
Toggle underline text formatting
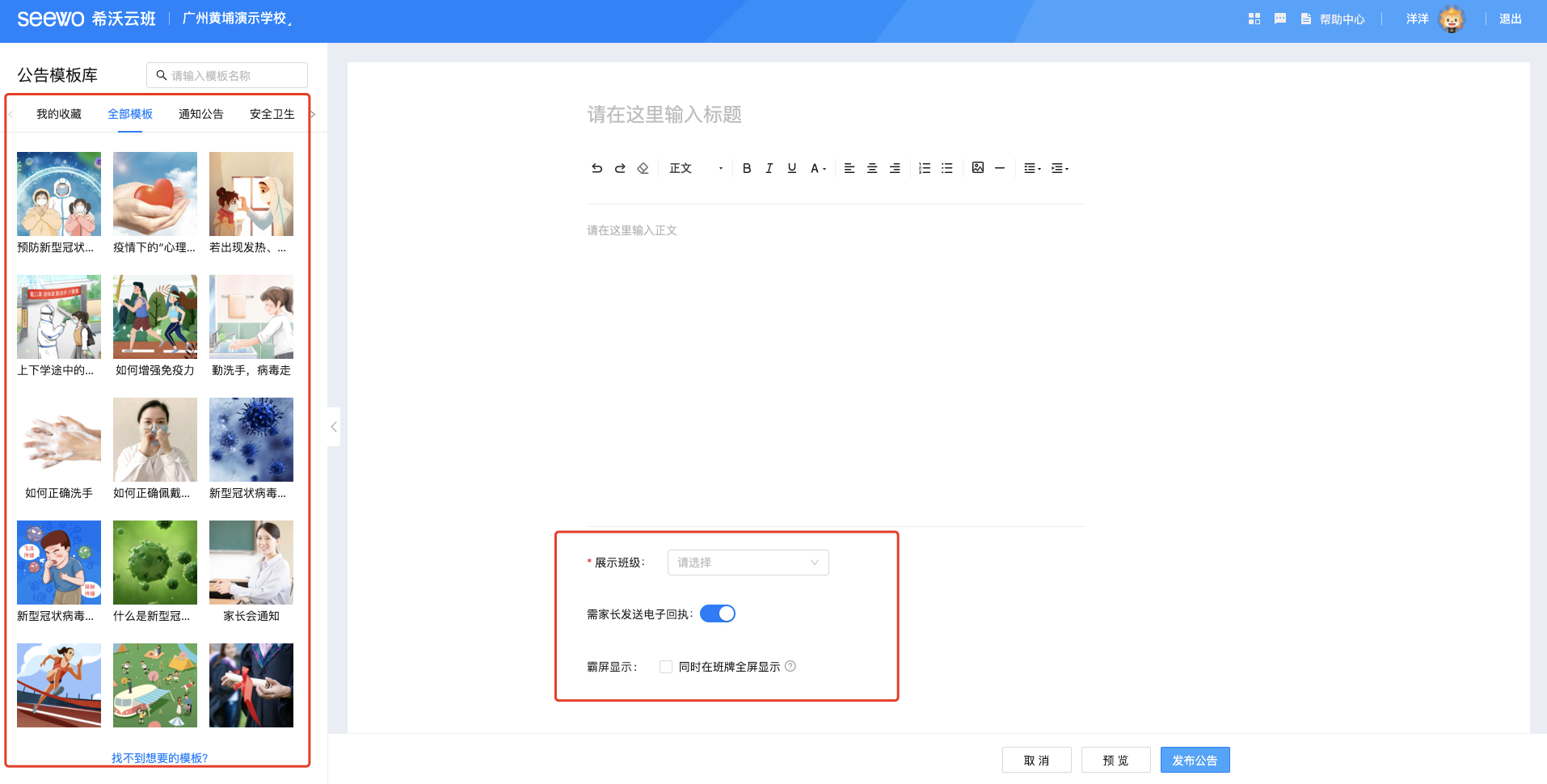click(792, 168)
